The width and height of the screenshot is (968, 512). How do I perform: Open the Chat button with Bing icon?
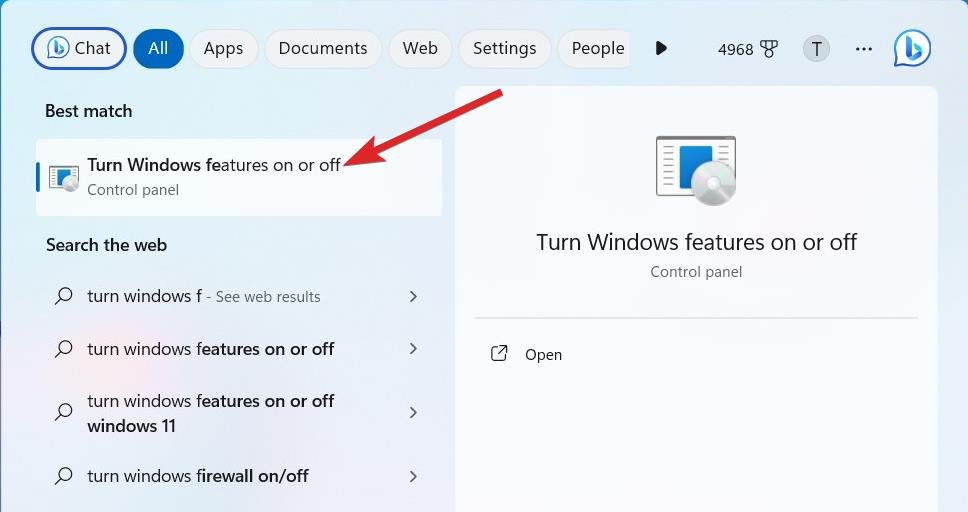[x=79, y=48]
